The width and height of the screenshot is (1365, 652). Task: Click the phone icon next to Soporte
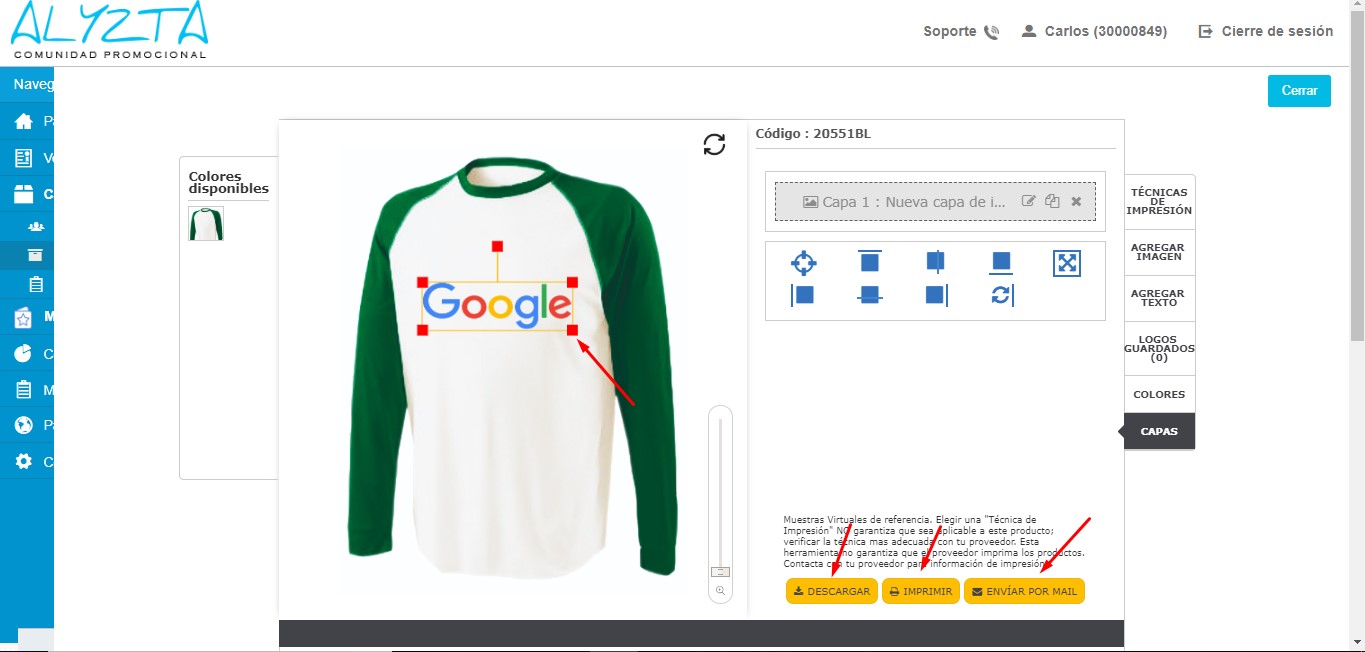click(x=991, y=32)
